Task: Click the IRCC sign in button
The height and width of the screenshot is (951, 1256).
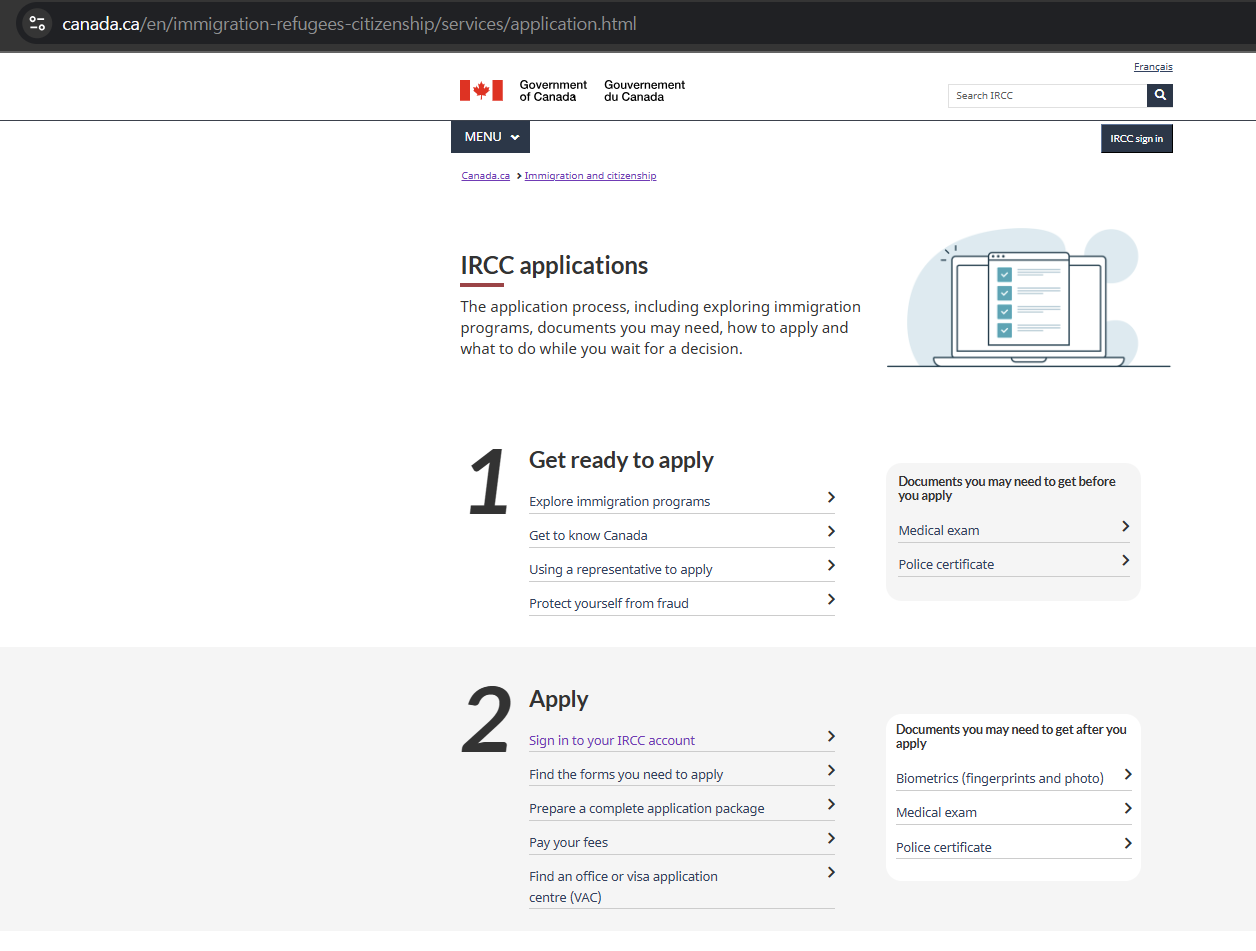Action: [x=1136, y=138]
